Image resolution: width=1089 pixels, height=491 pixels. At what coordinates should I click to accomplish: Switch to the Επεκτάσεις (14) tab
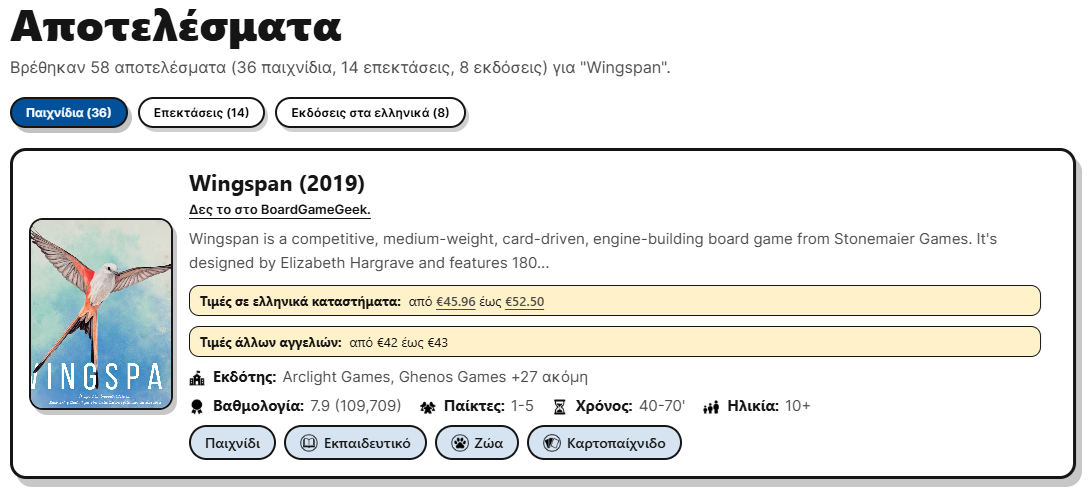pos(201,113)
